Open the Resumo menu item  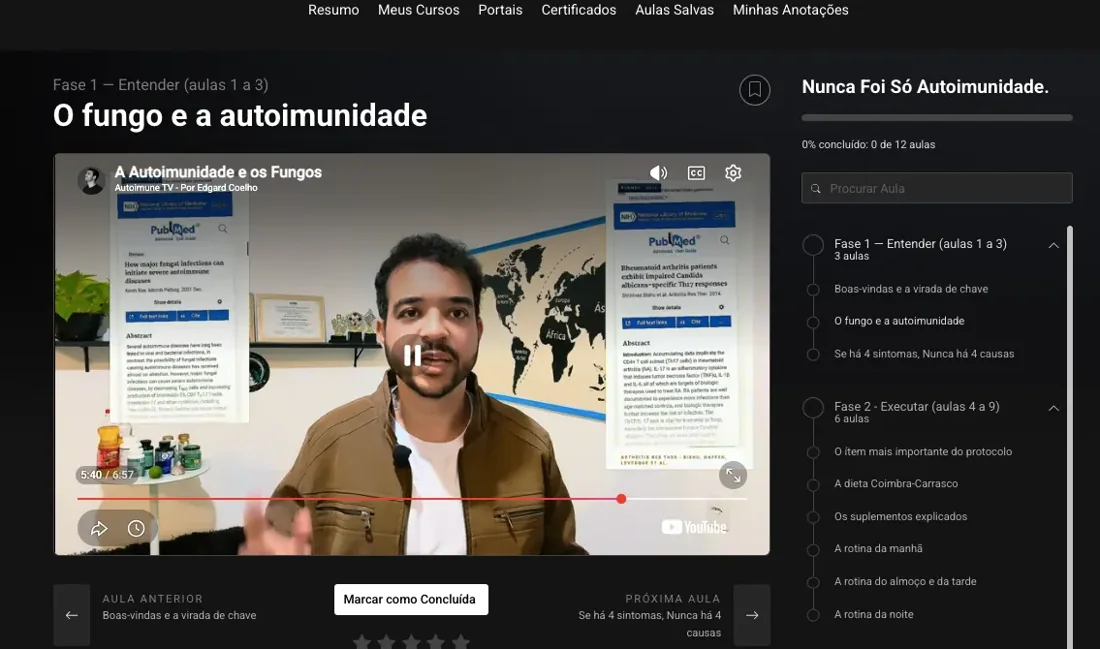333,10
